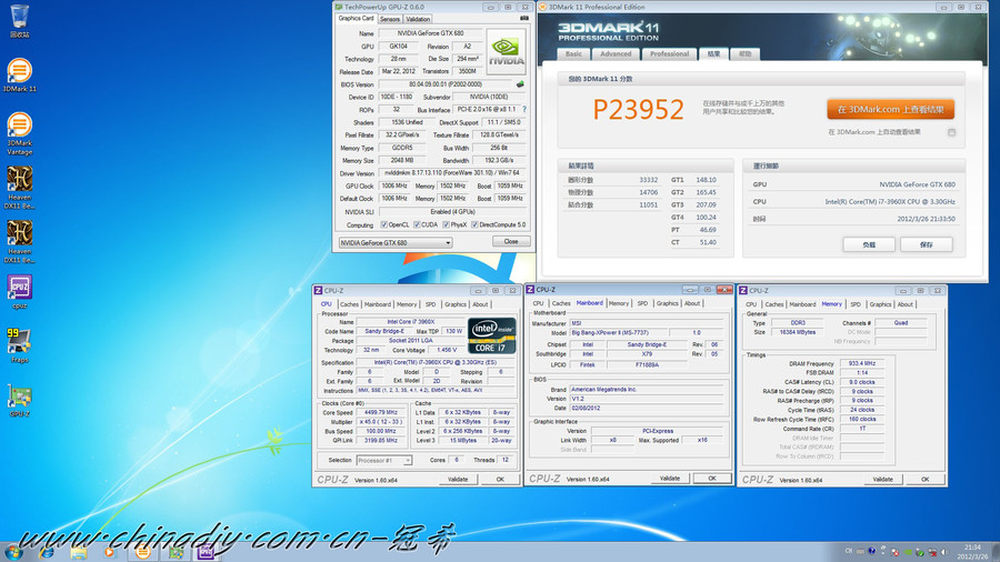Click the BIOS save chip icon in GPU-Z
The height and width of the screenshot is (562, 1000).
(520, 84)
